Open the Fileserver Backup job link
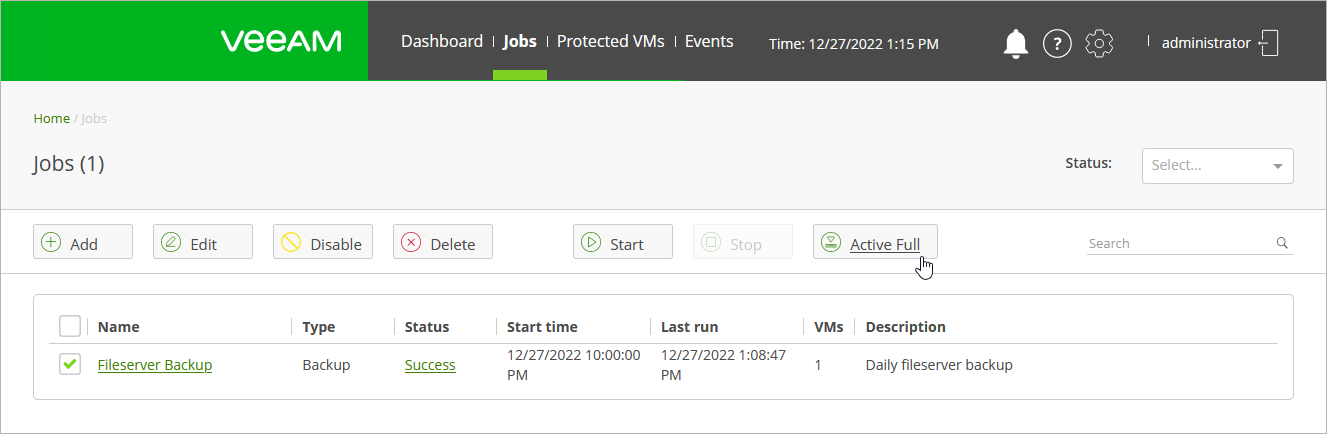The height and width of the screenshot is (434, 1327). point(155,365)
